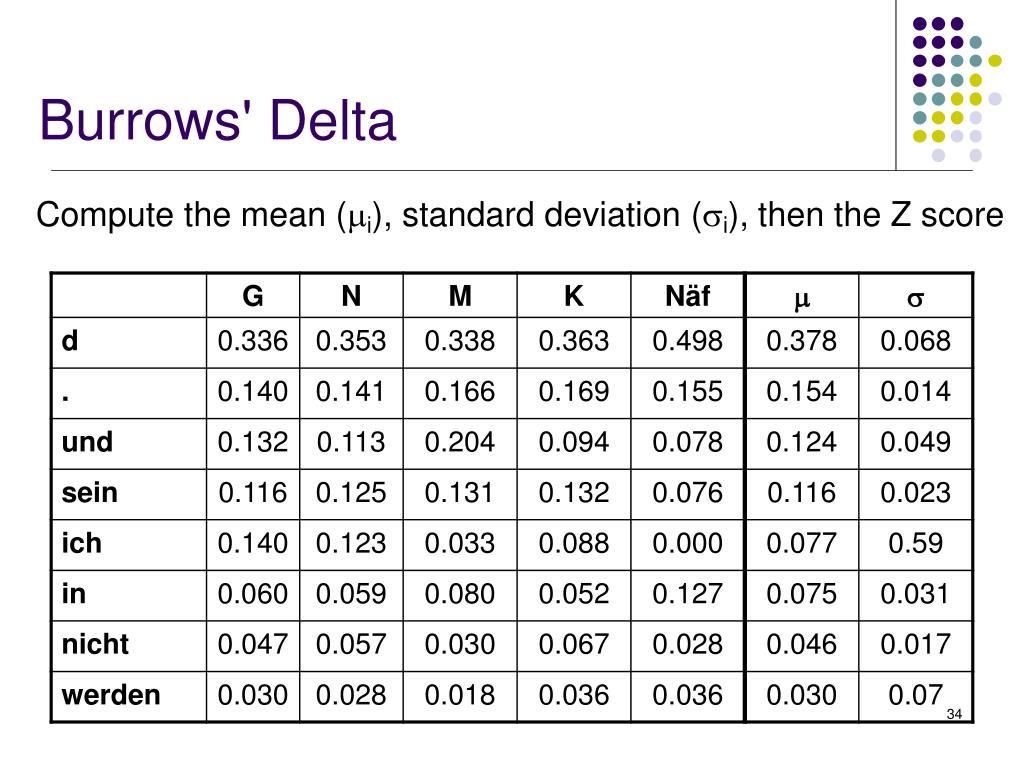
Task: Click the μ column header symbol
Action: pyautogui.click(x=802, y=299)
